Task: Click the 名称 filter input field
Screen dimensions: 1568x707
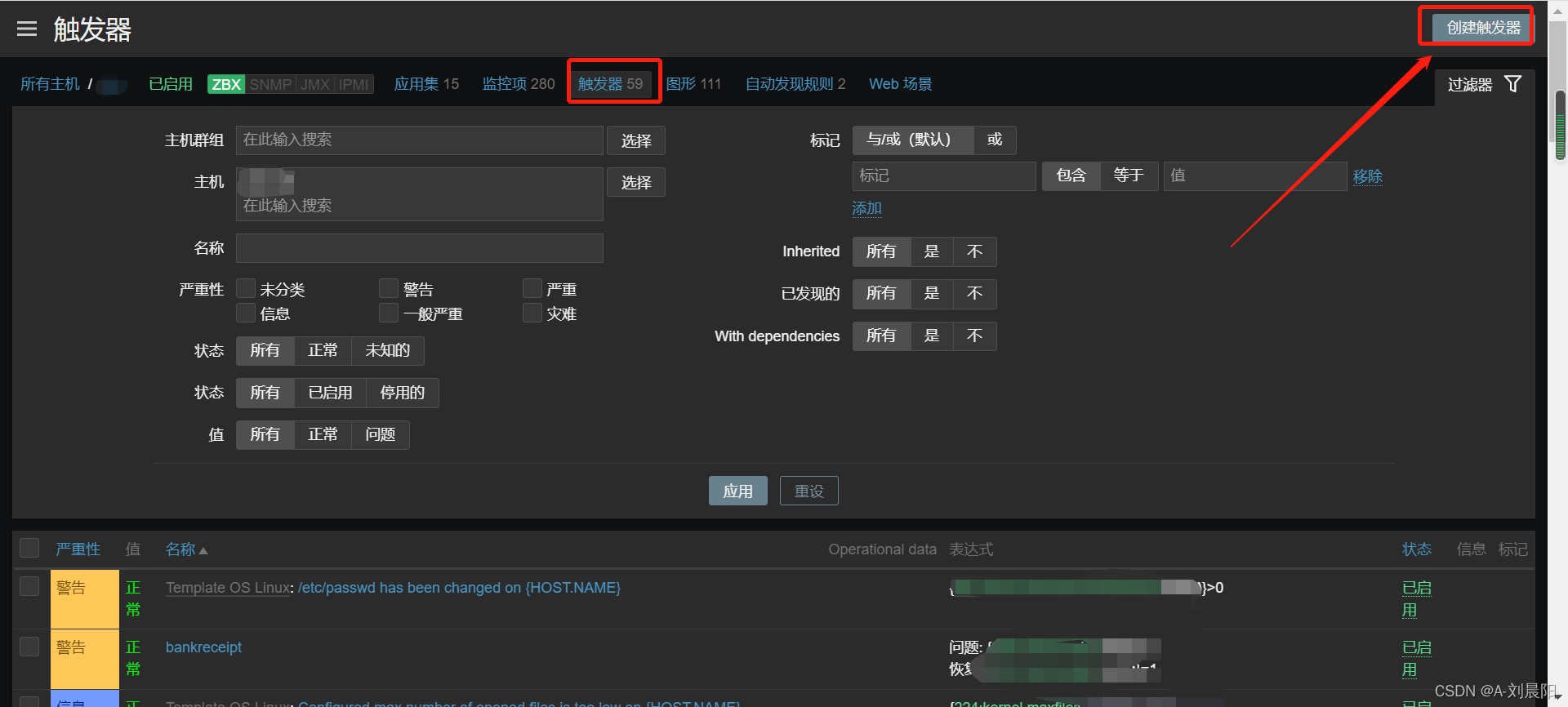Action: pos(419,248)
